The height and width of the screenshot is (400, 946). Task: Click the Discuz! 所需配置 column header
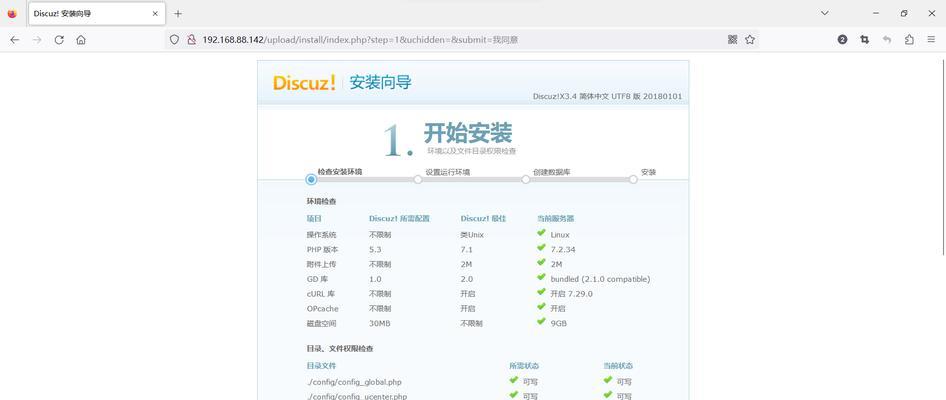pyautogui.click(x=399, y=218)
